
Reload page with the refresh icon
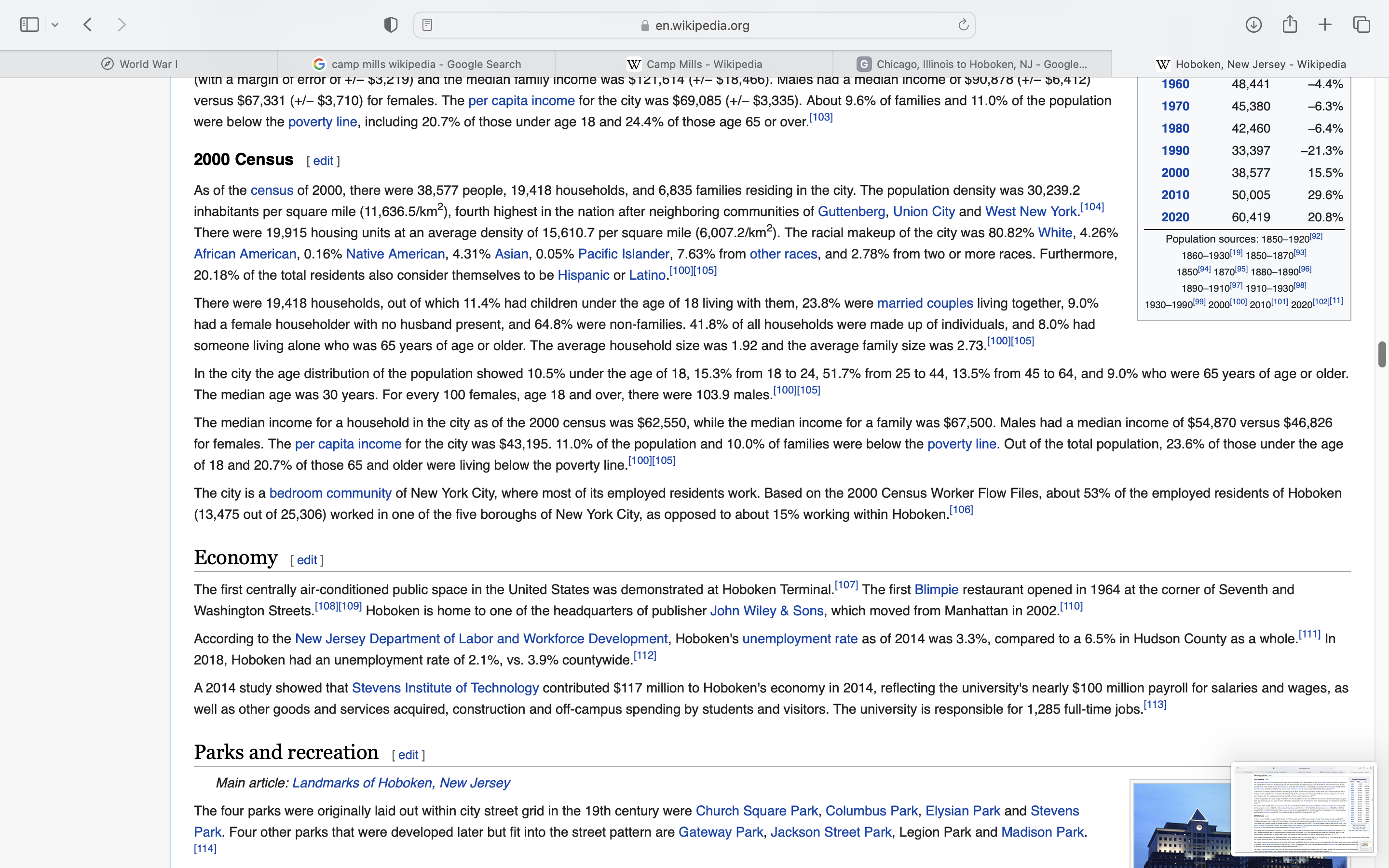(963, 25)
